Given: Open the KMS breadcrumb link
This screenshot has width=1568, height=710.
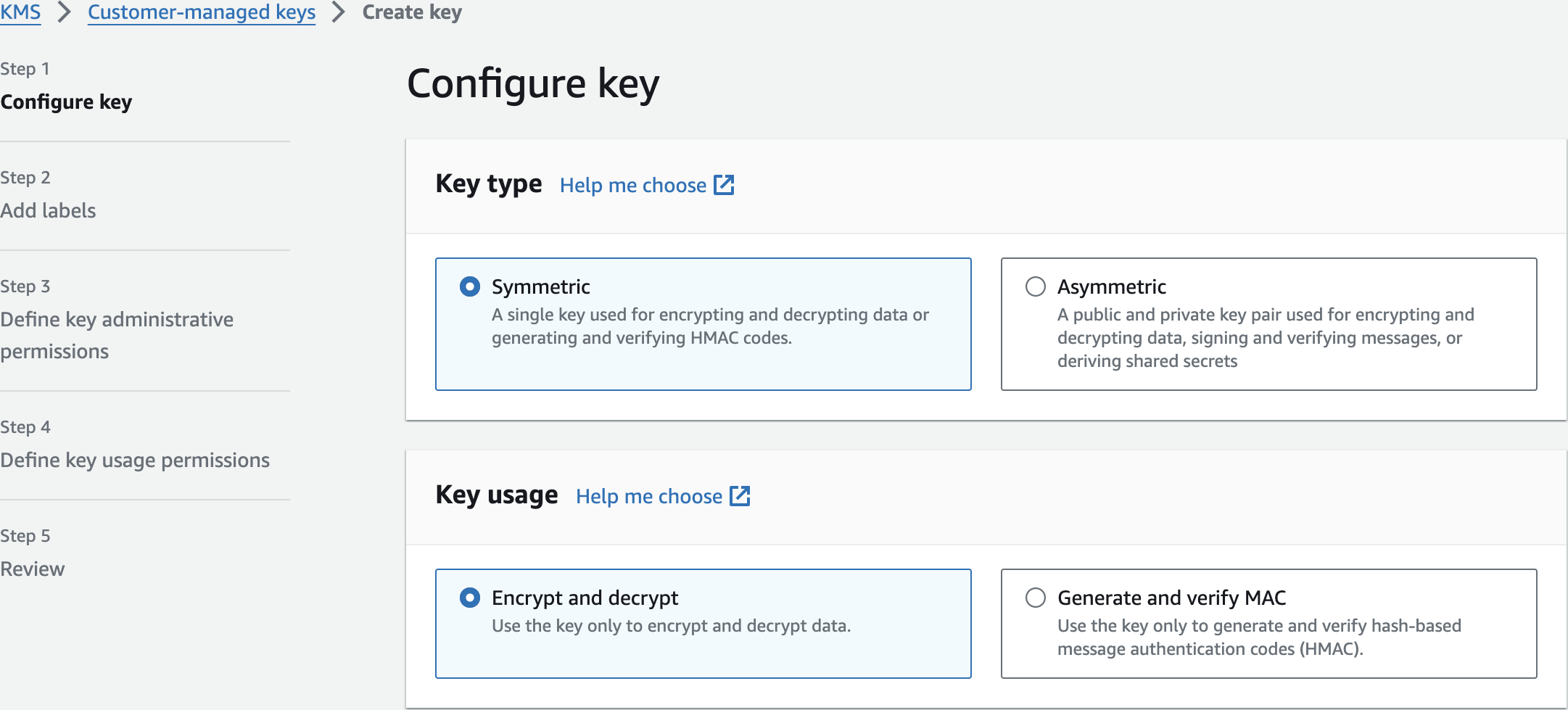Looking at the screenshot, I should [20, 12].
